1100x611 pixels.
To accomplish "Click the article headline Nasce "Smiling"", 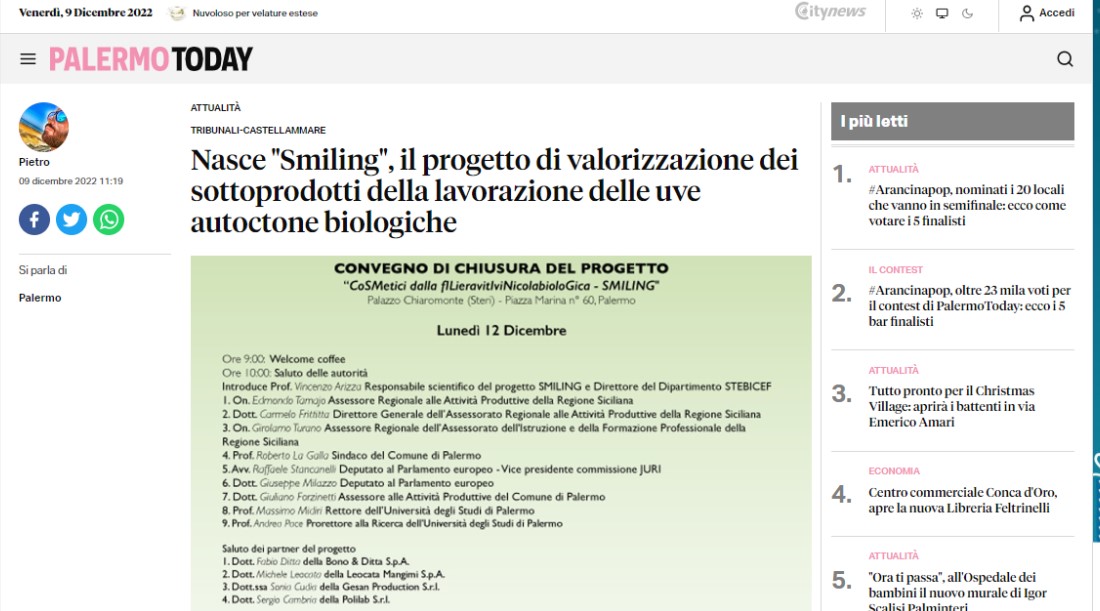I will click(x=495, y=191).
